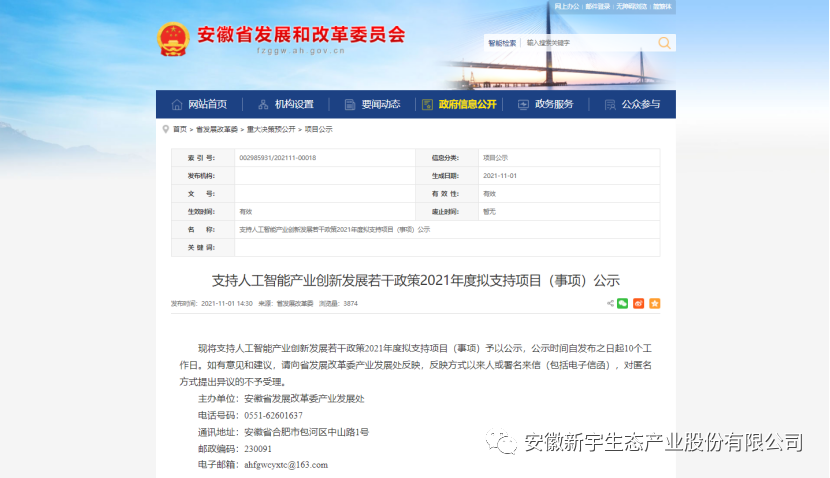Share the article via Weibo icon
Screen dimensions: 830x478
(638, 303)
